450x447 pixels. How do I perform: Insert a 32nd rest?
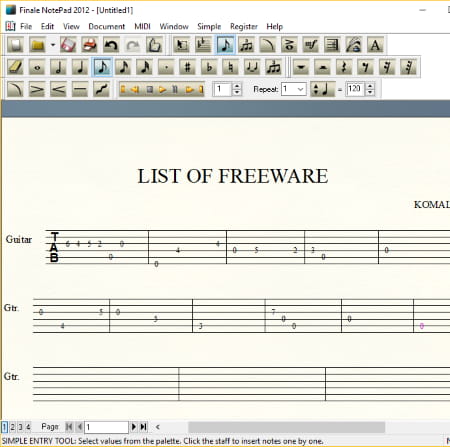[408, 67]
